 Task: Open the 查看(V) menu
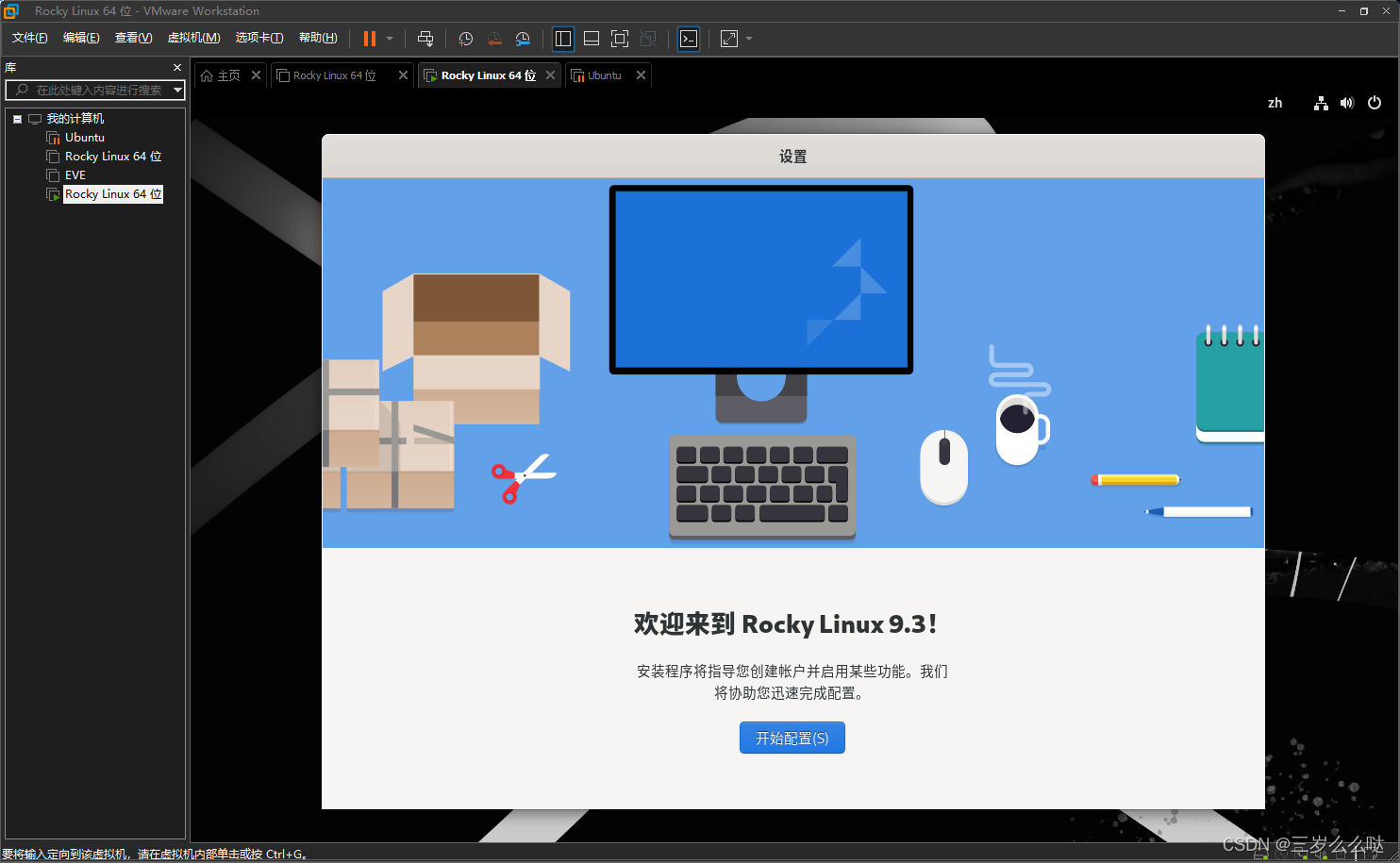pos(133,38)
